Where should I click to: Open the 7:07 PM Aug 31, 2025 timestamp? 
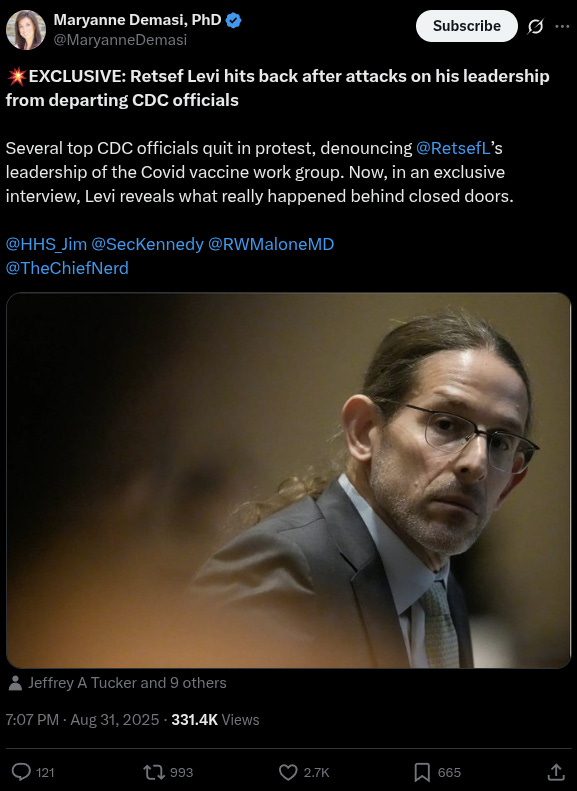coord(82,720)
